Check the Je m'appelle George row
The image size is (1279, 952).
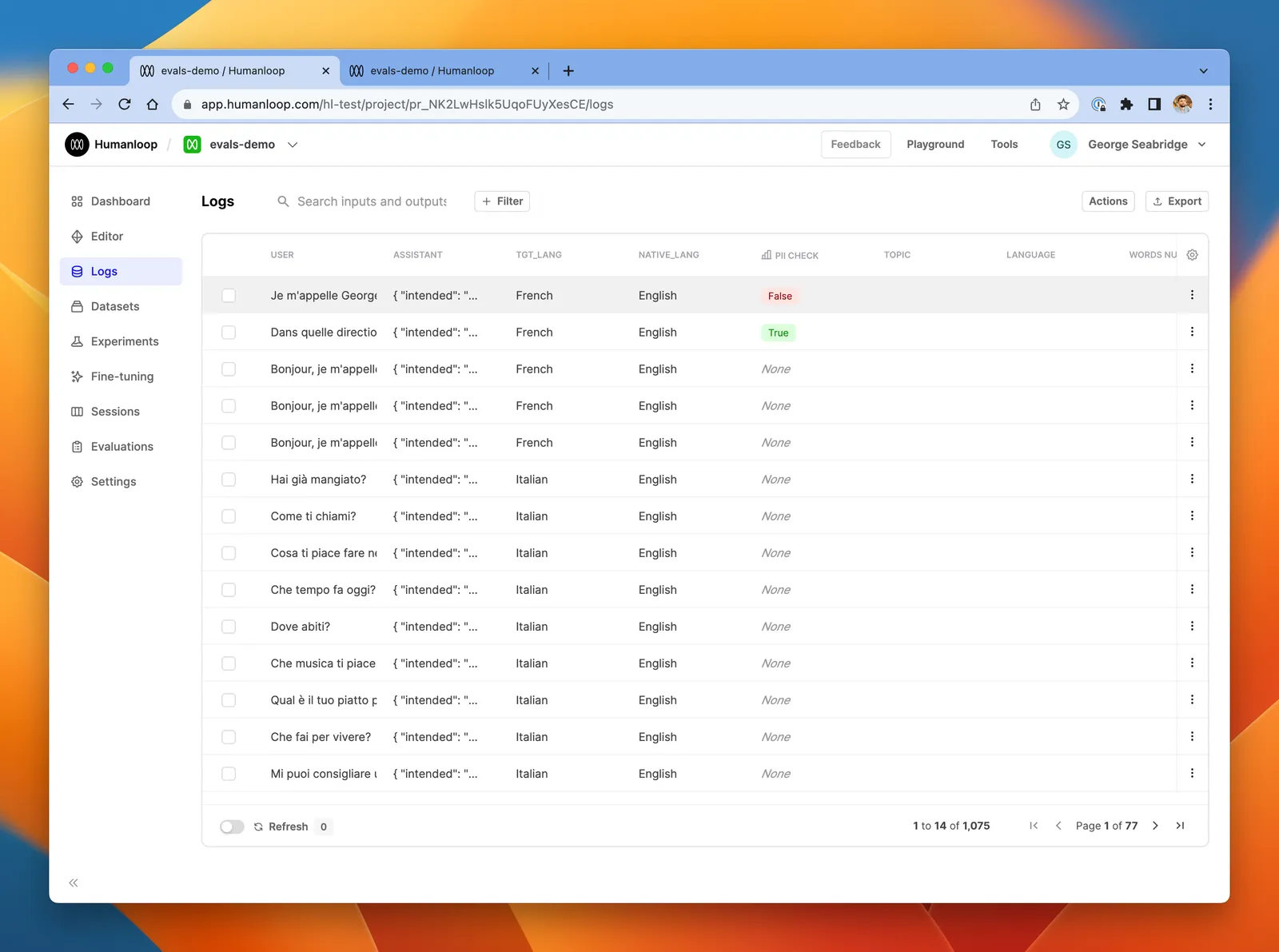229,296
